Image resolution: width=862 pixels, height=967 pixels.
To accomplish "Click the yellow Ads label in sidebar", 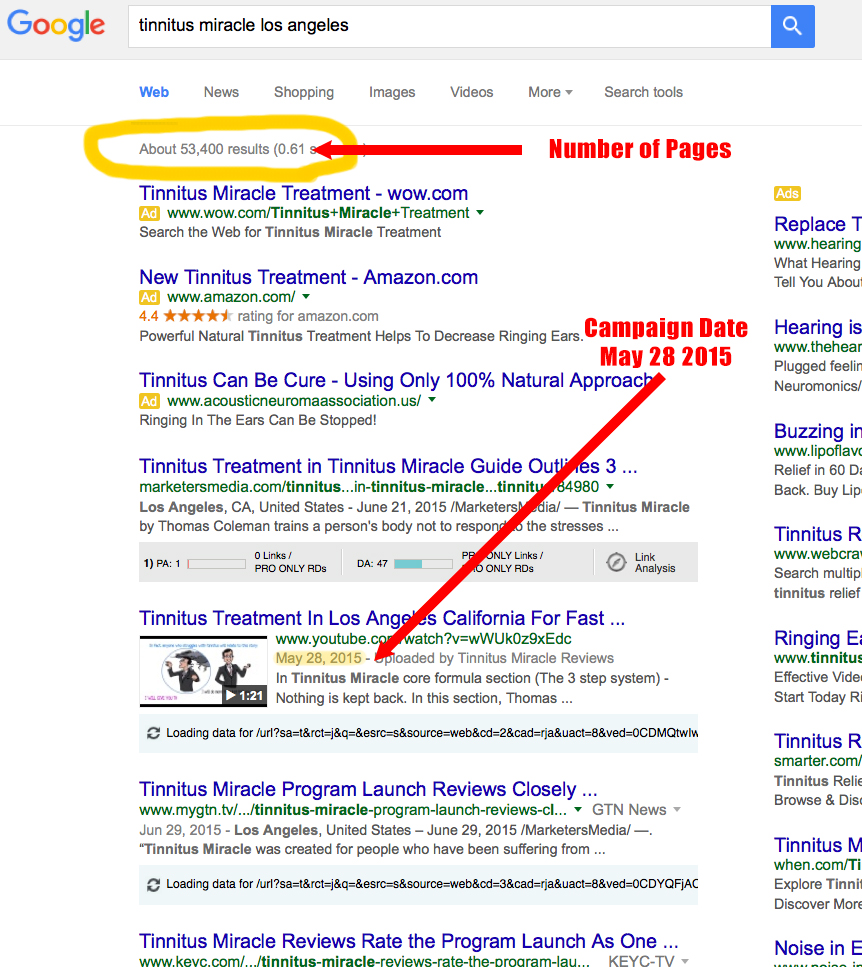I will [x=787, y=194].
